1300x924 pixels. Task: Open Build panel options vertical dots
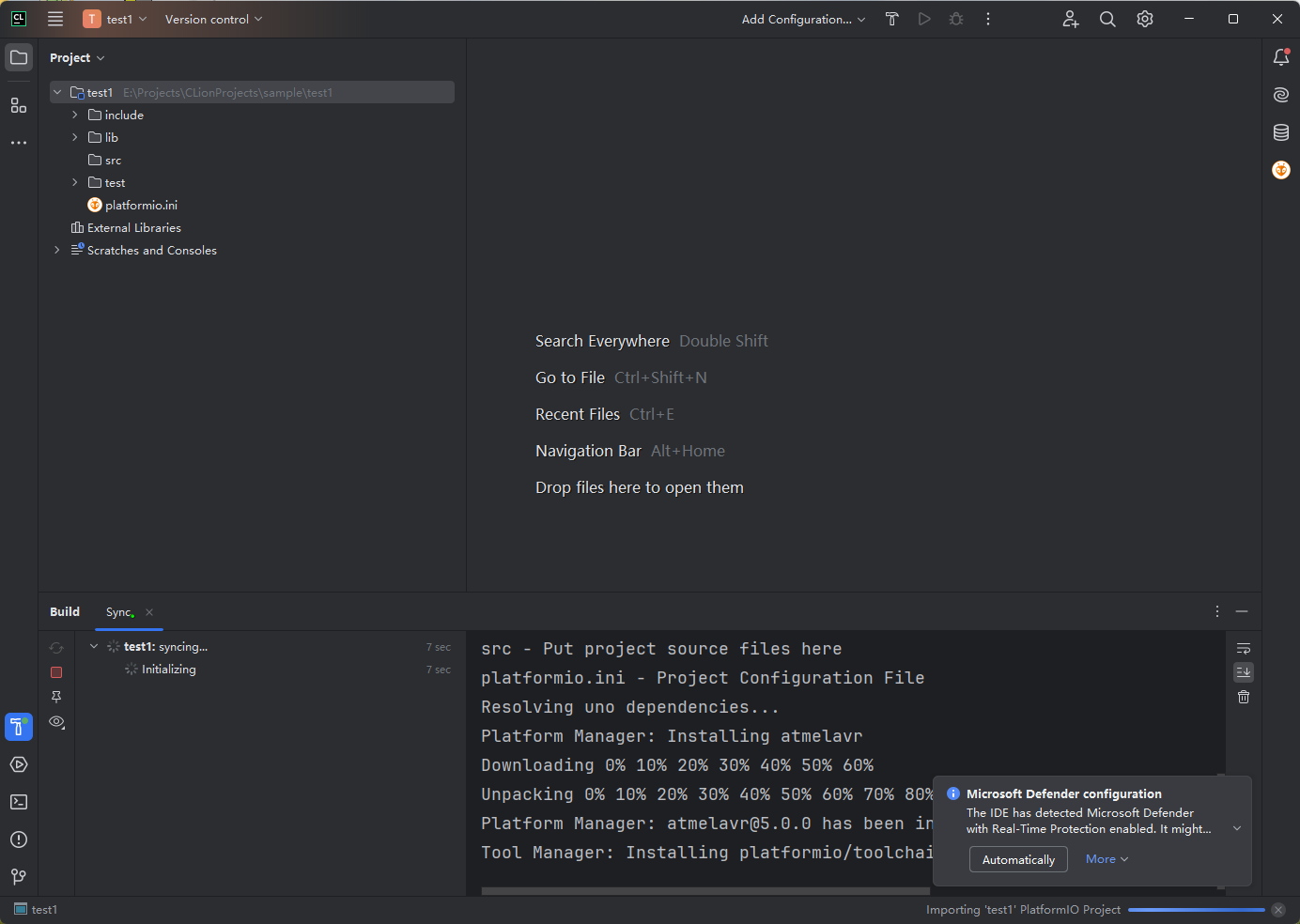[1217, 611]
